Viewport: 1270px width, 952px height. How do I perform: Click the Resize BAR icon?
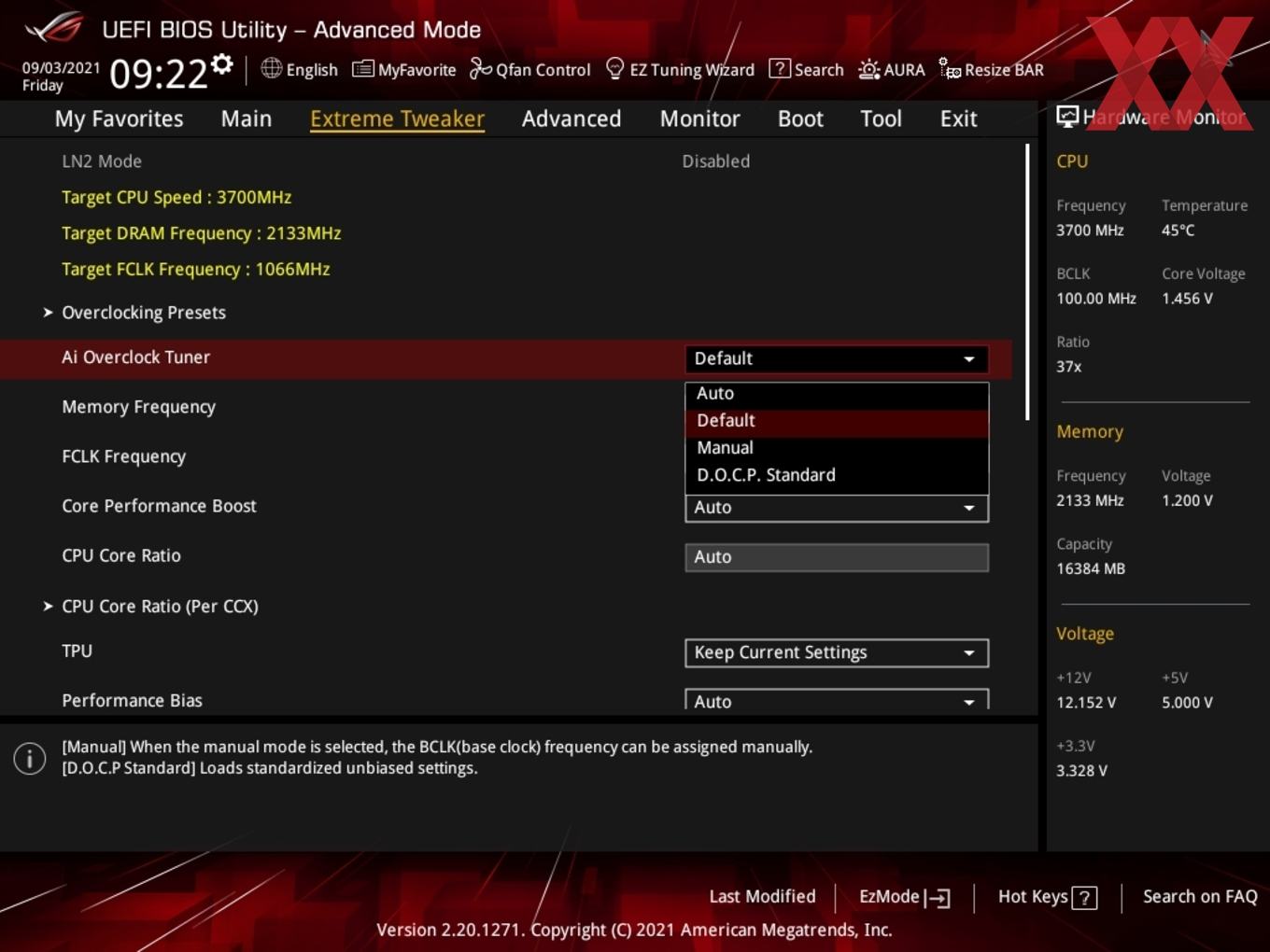click(950, 68)
